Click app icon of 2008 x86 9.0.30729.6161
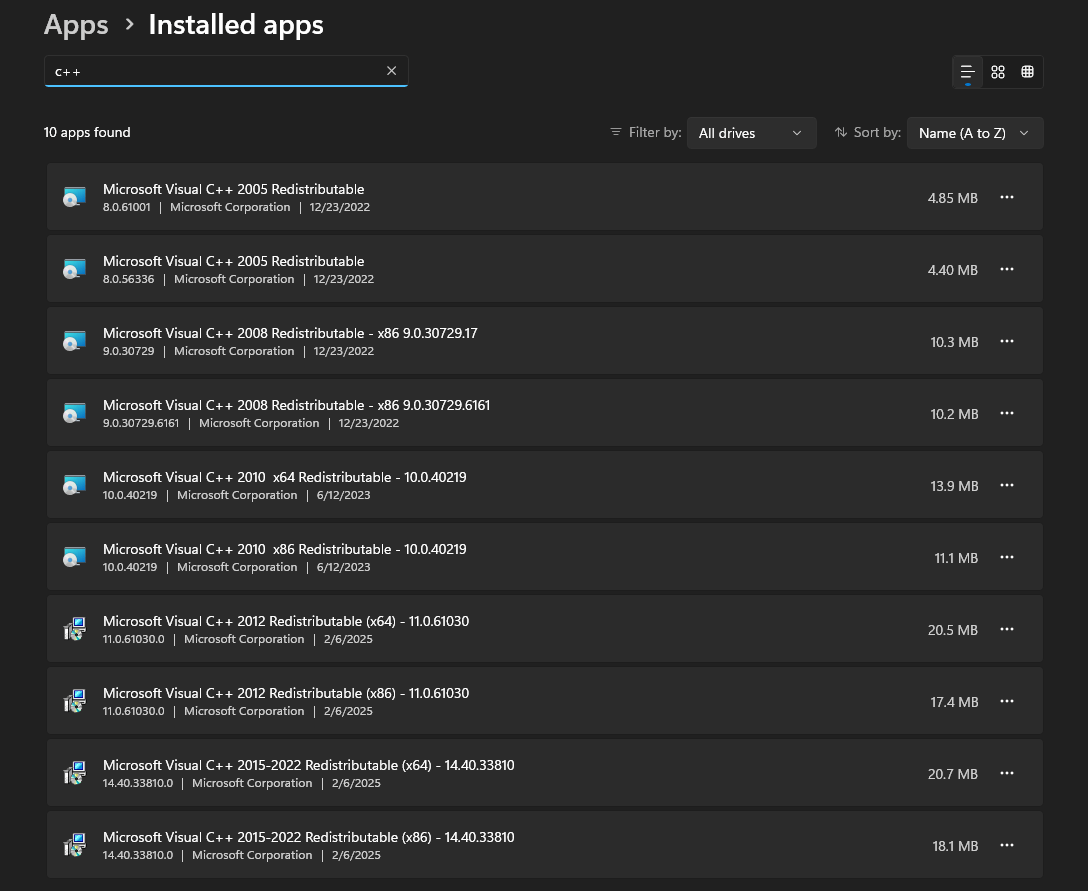Viewport: 1088px width, 891px height. point(74,414)
